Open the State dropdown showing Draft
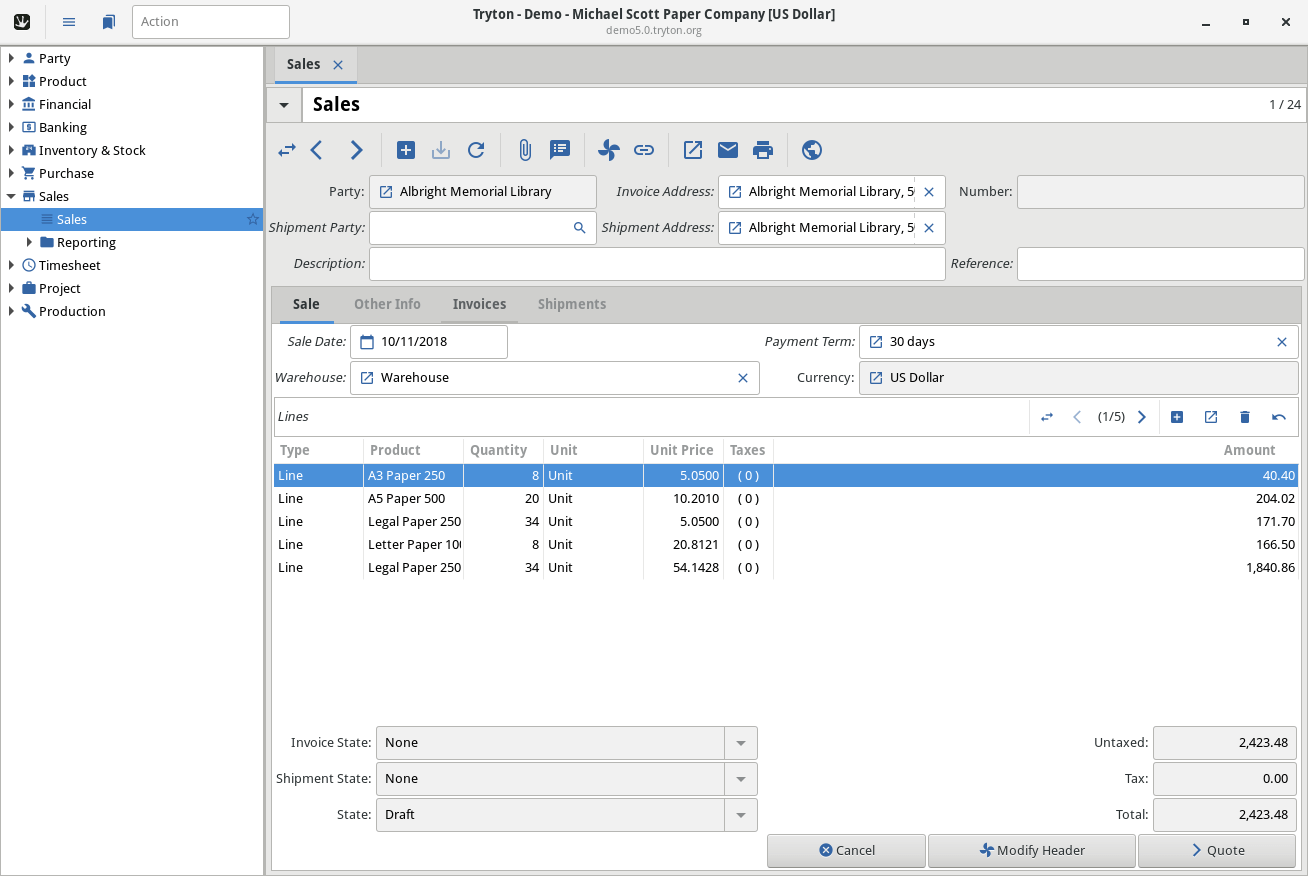Viewport: 1308px width, 876px height. 740,814
